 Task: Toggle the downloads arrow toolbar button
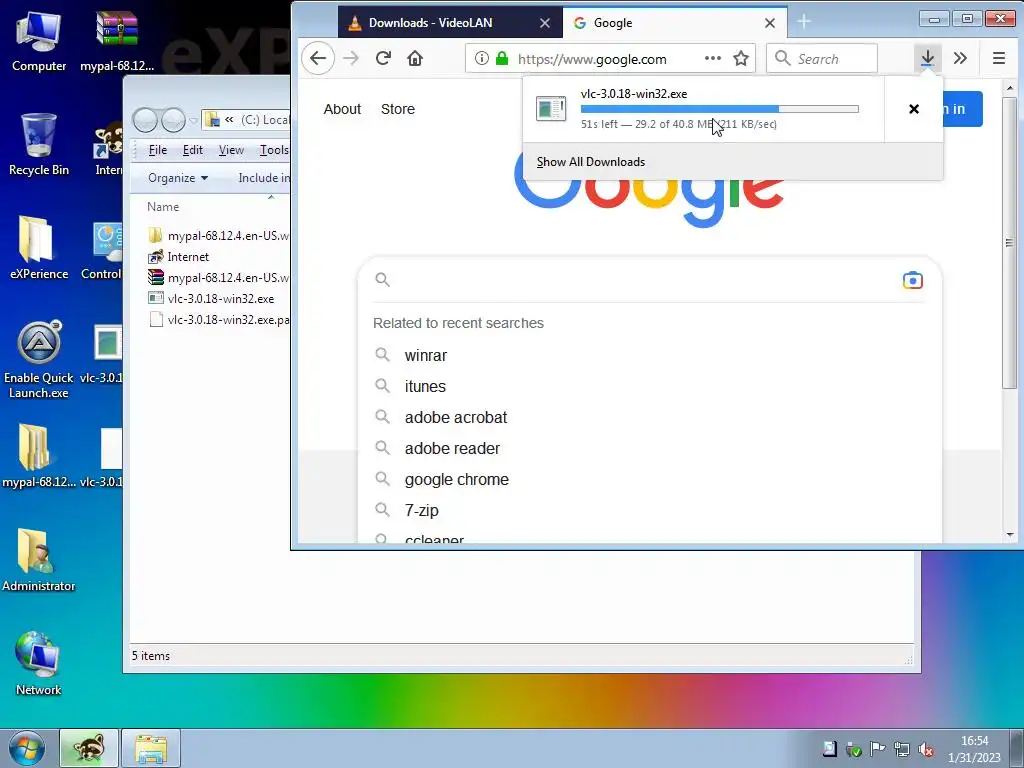927,58
